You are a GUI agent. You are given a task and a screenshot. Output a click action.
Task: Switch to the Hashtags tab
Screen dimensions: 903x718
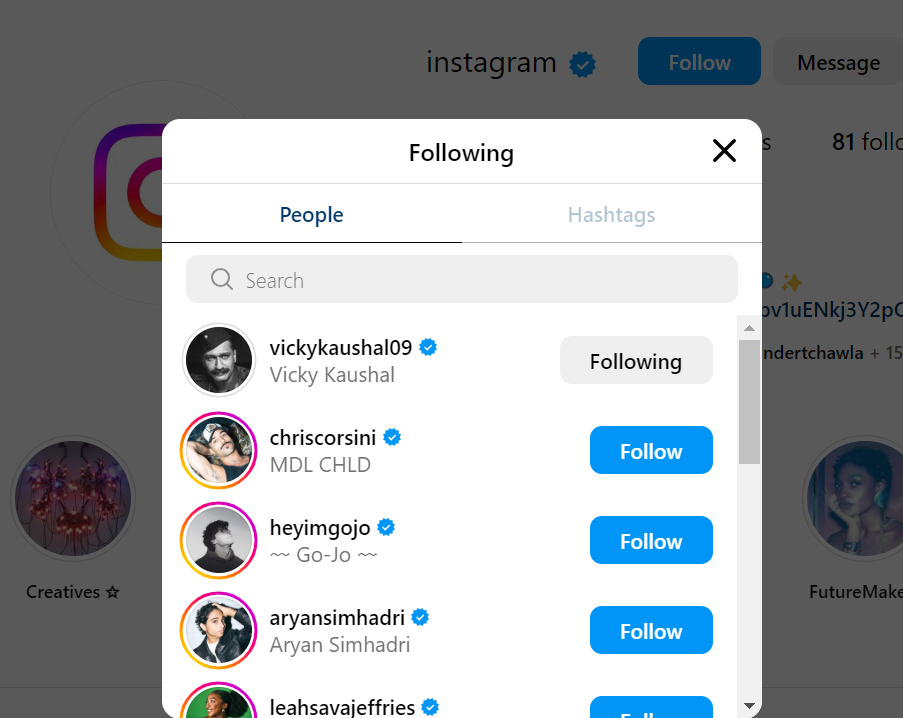[x=611, y=215]
